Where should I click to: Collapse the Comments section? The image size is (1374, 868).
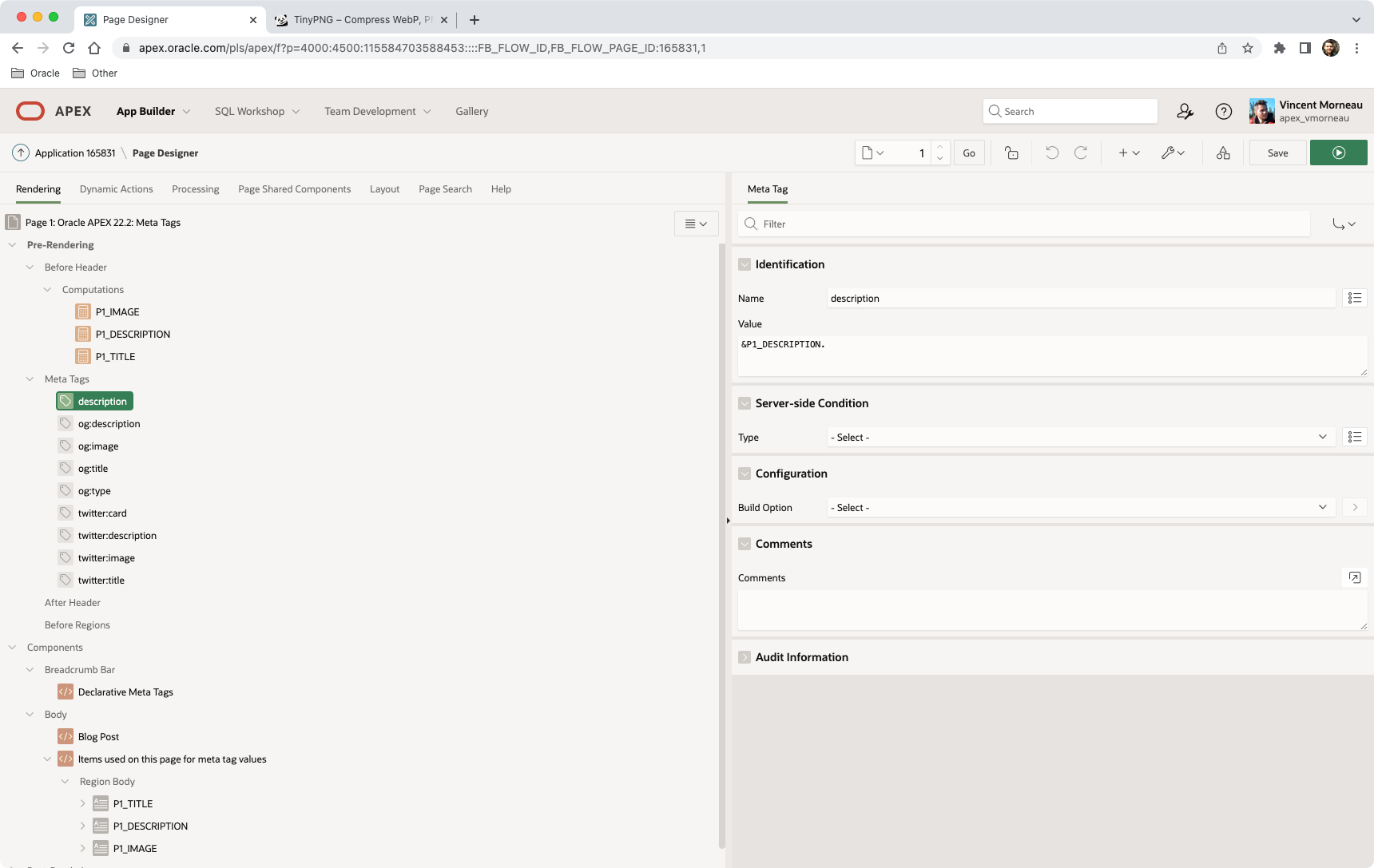click(x=745, y=544)
